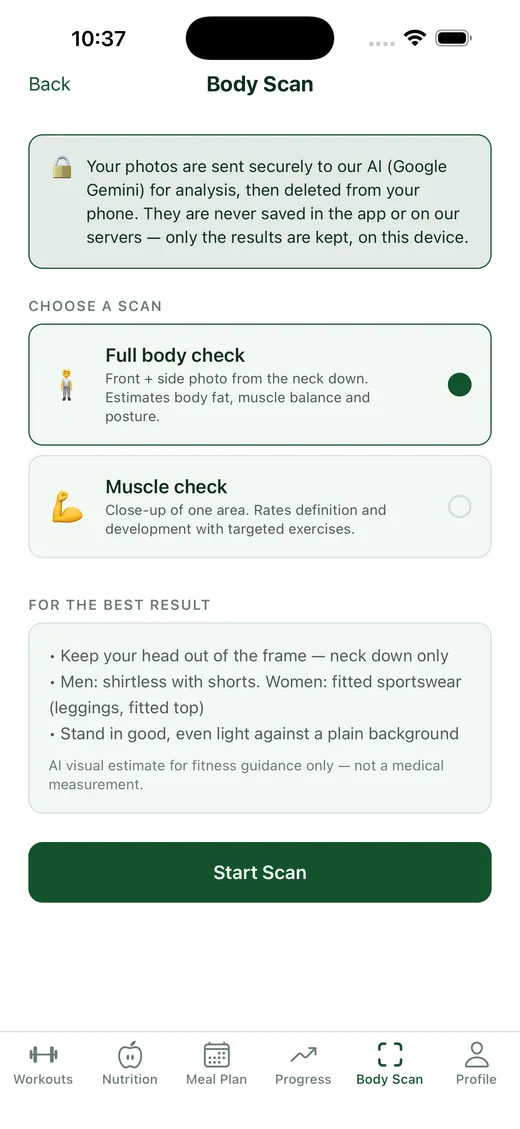Tap the Wi-Fi status bar icon
Viewport: 520px width, 1129px height.
415,38
